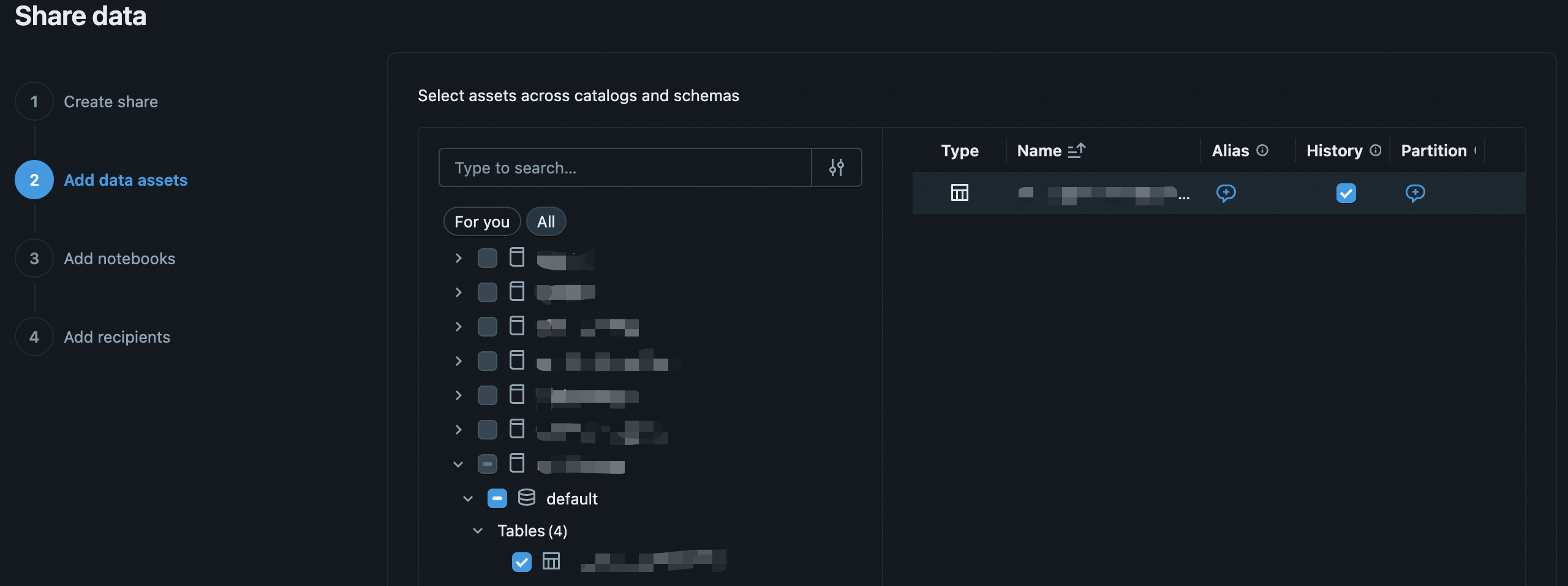Go to the Create share step

click(x=111, y=102)
